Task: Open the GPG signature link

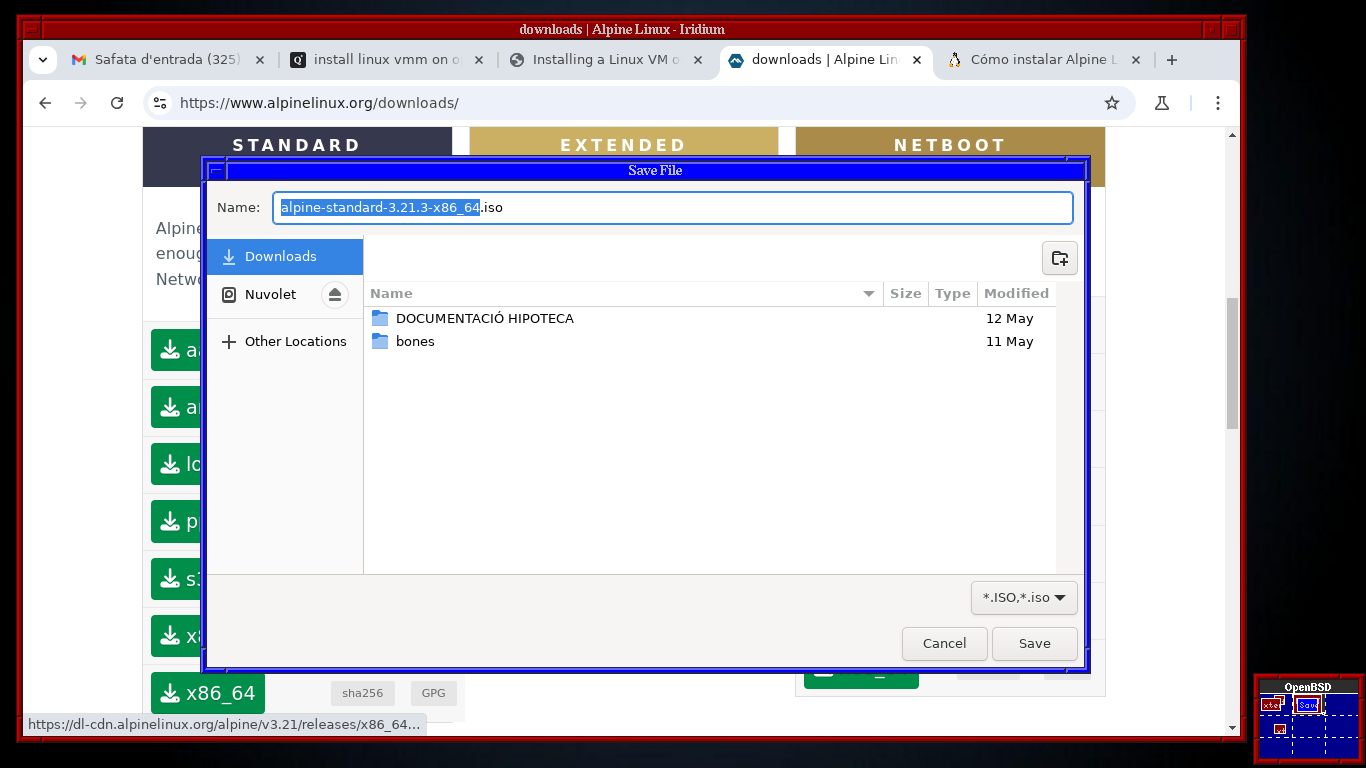Action: click(433, 692)
